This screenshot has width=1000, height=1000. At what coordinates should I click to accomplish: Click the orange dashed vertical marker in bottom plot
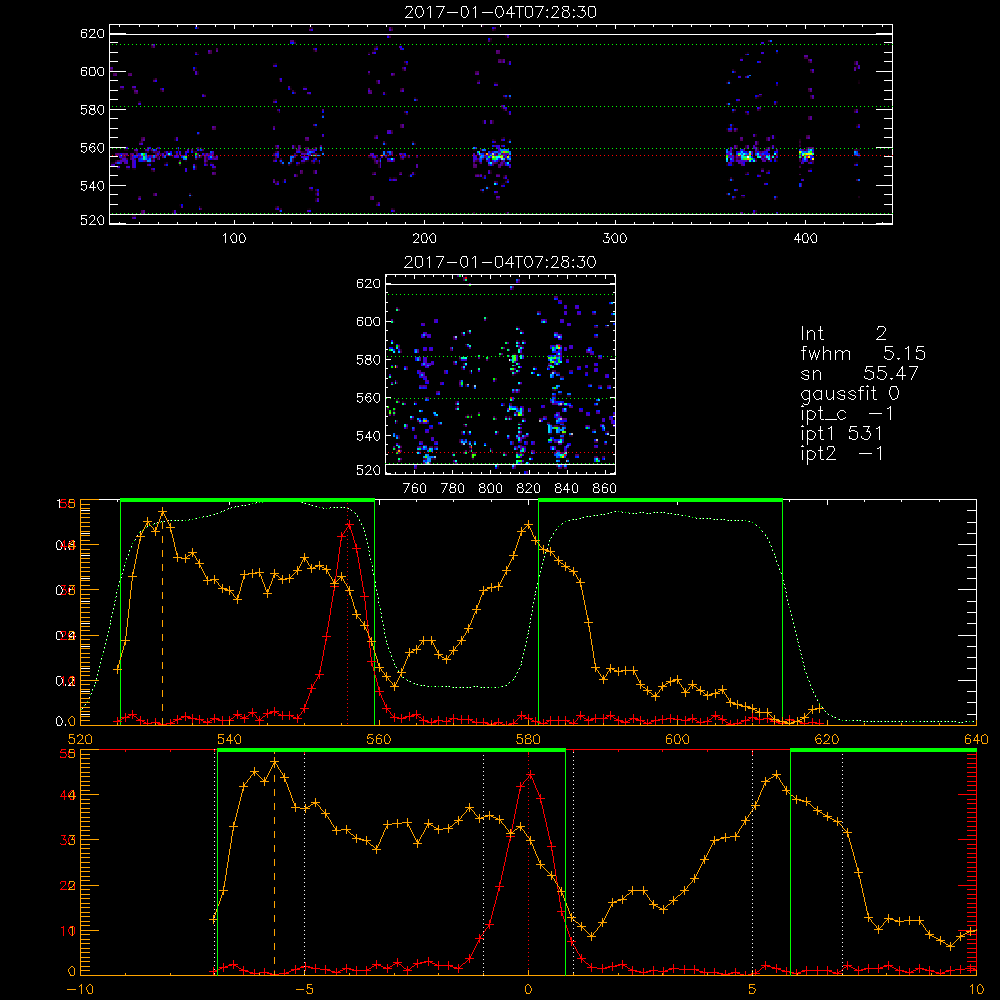point(274,867)
